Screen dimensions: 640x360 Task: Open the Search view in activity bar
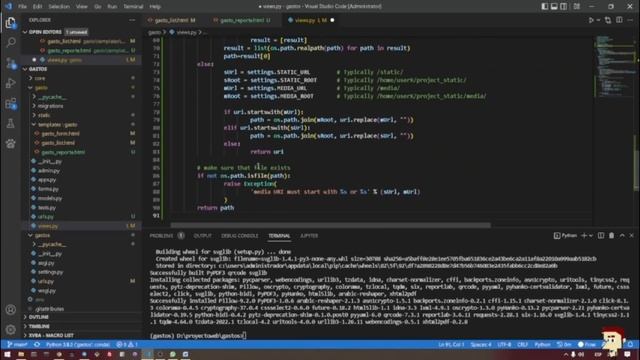pyautogui.click(x=11, y=42)
